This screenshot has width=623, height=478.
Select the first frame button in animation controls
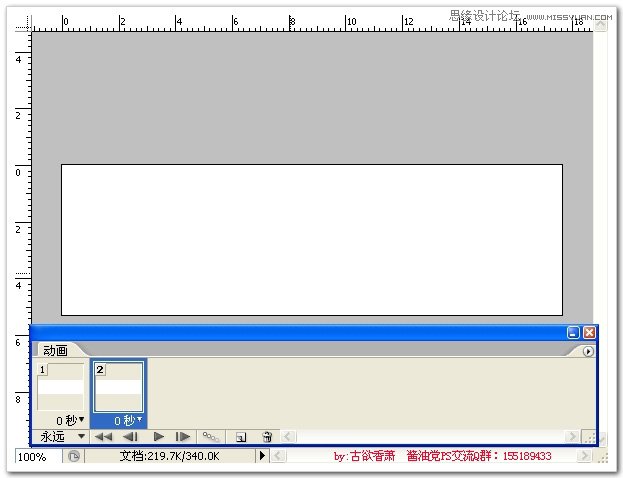104,437
